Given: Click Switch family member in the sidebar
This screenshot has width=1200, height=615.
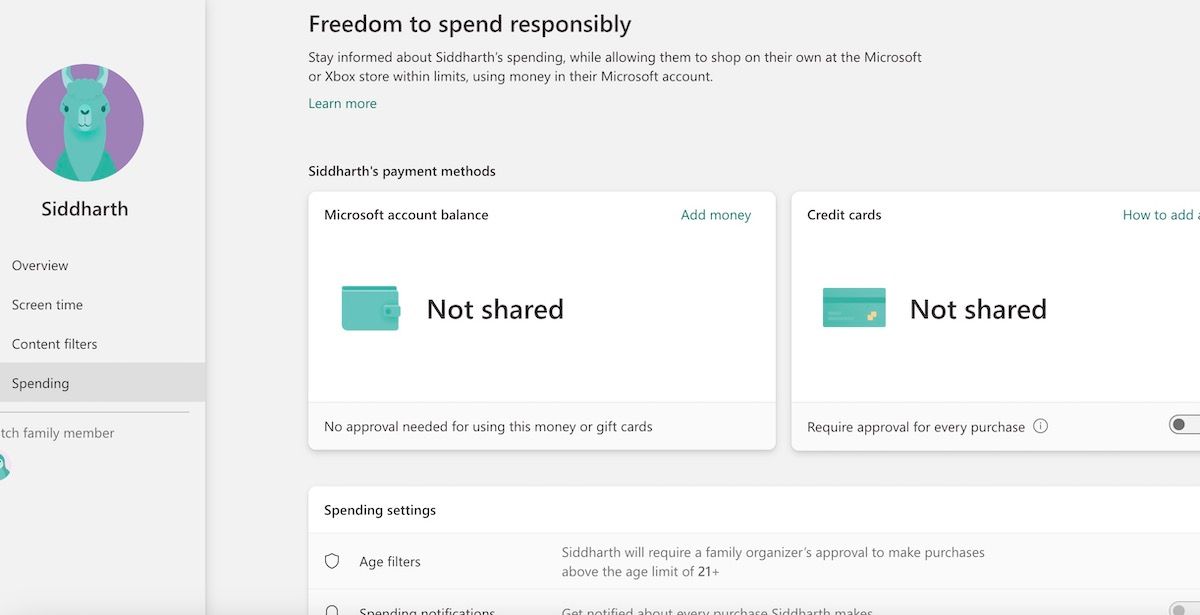Looking at the screenshot, I should tap(57, 433).
